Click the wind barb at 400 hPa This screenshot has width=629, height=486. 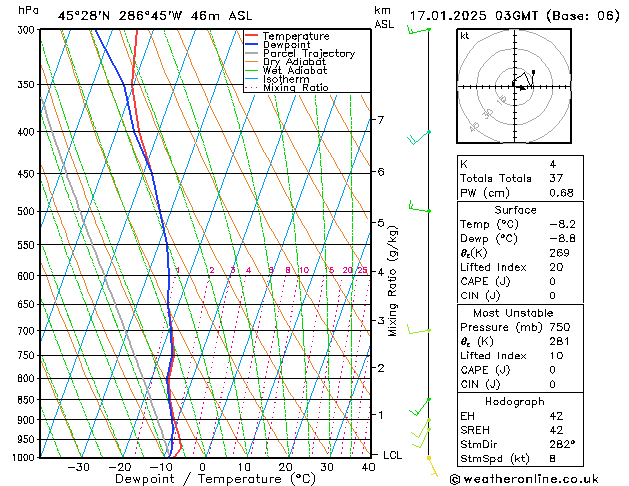[420, 135]
